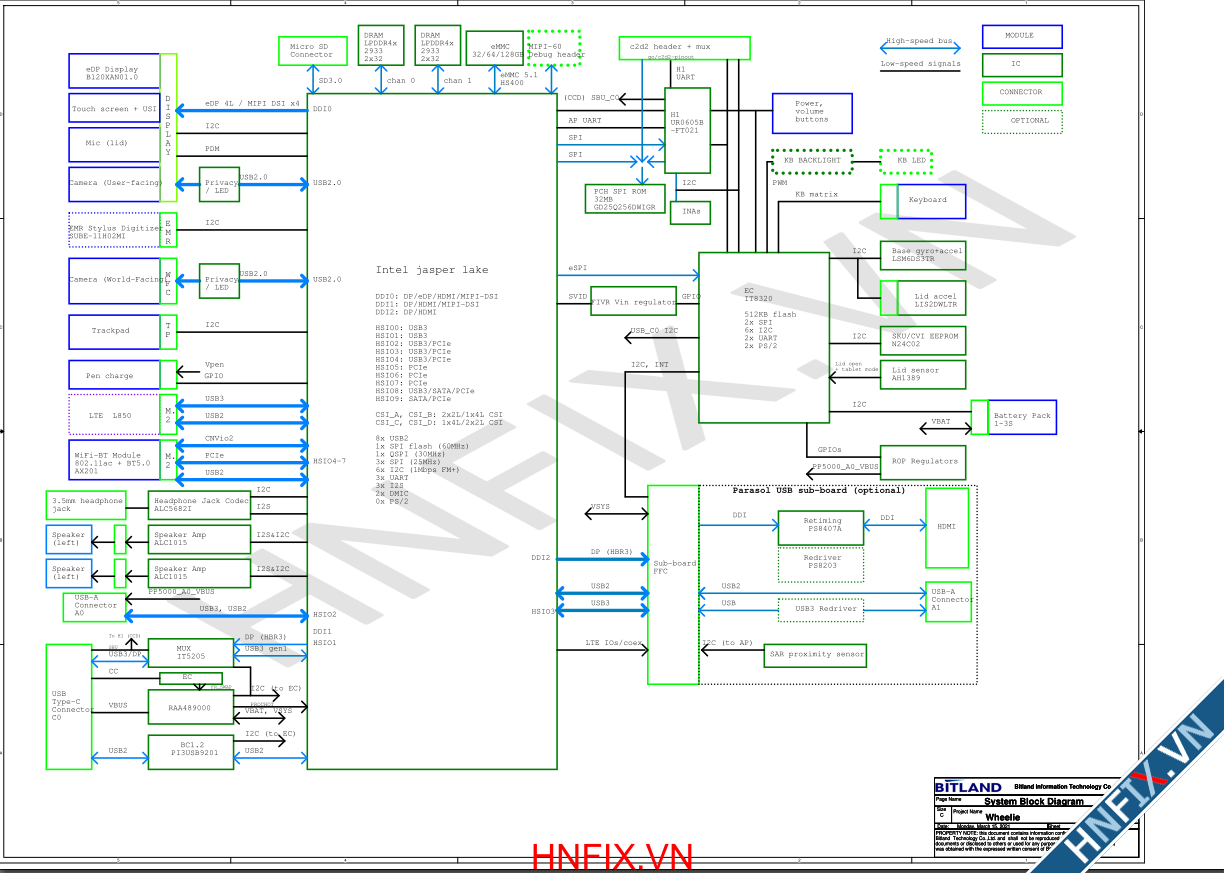The image size is (1224, 873).
Task: Select the eMMC 32/64/128GB block
Action: pos(494,47)
